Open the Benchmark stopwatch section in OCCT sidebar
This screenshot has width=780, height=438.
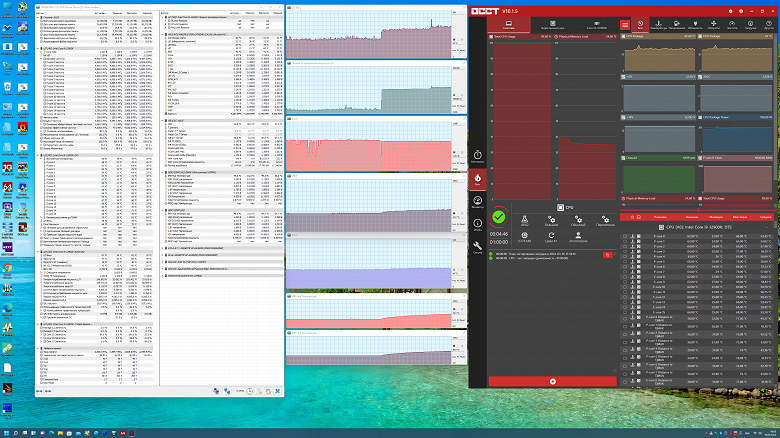477,157
